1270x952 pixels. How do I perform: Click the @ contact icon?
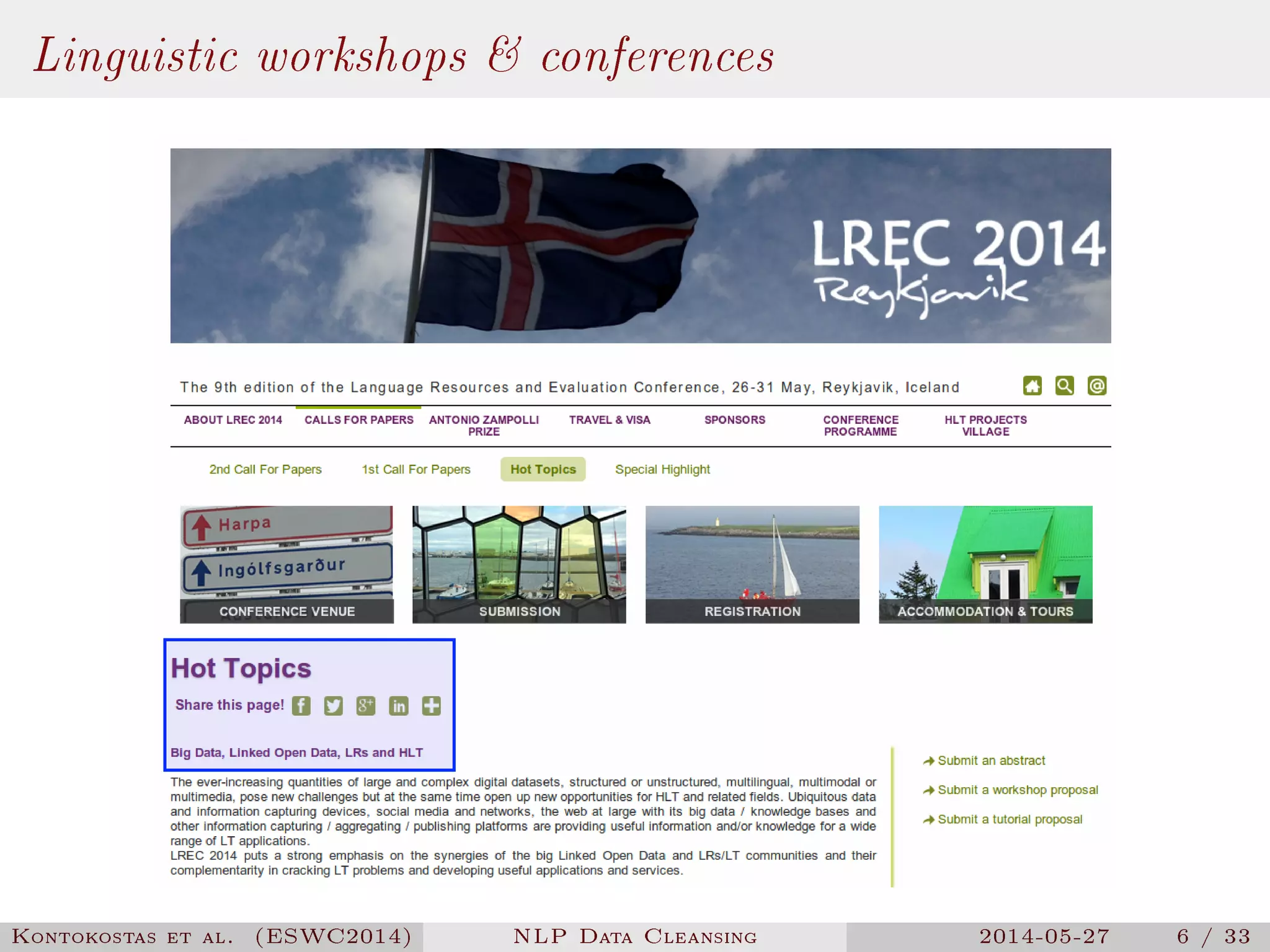(1097, 386)
